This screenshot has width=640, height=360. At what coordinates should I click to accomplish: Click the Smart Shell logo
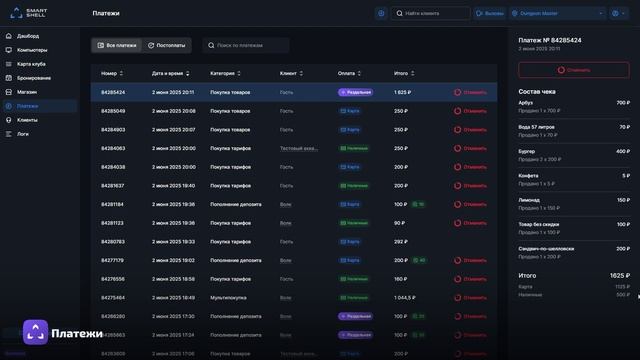click(29, 13)
